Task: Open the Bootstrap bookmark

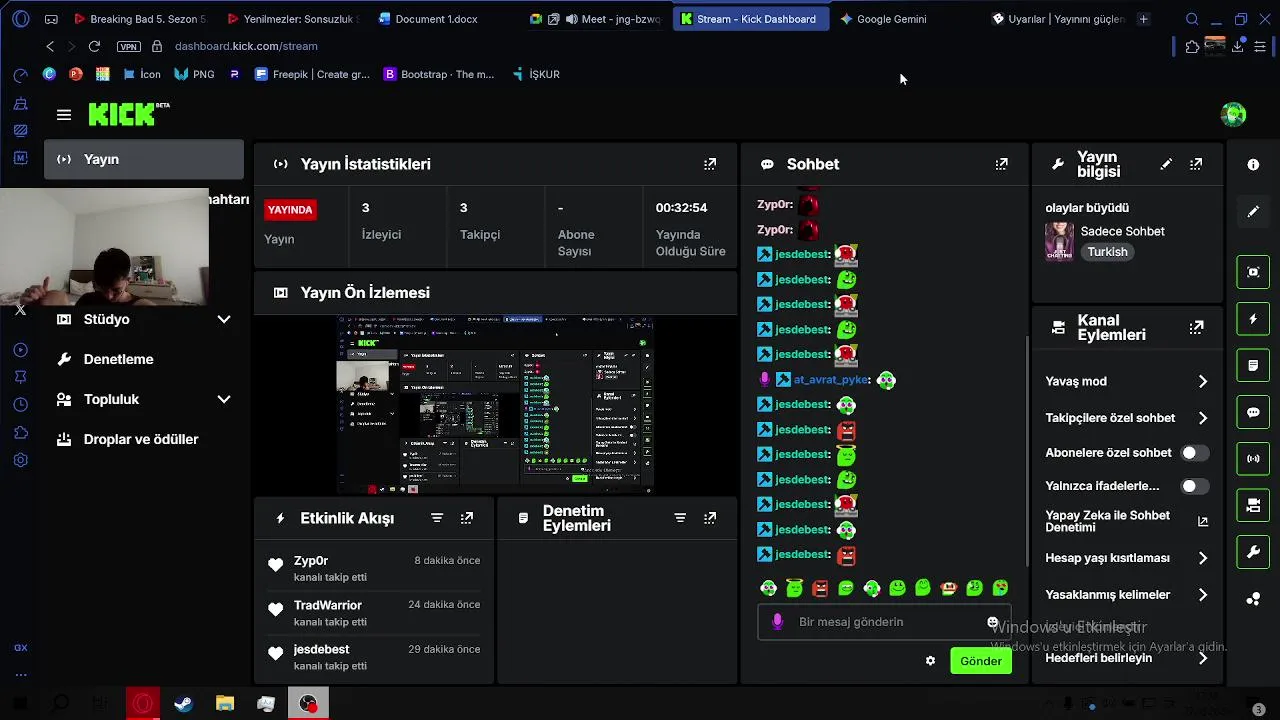Action: point(439,74)
